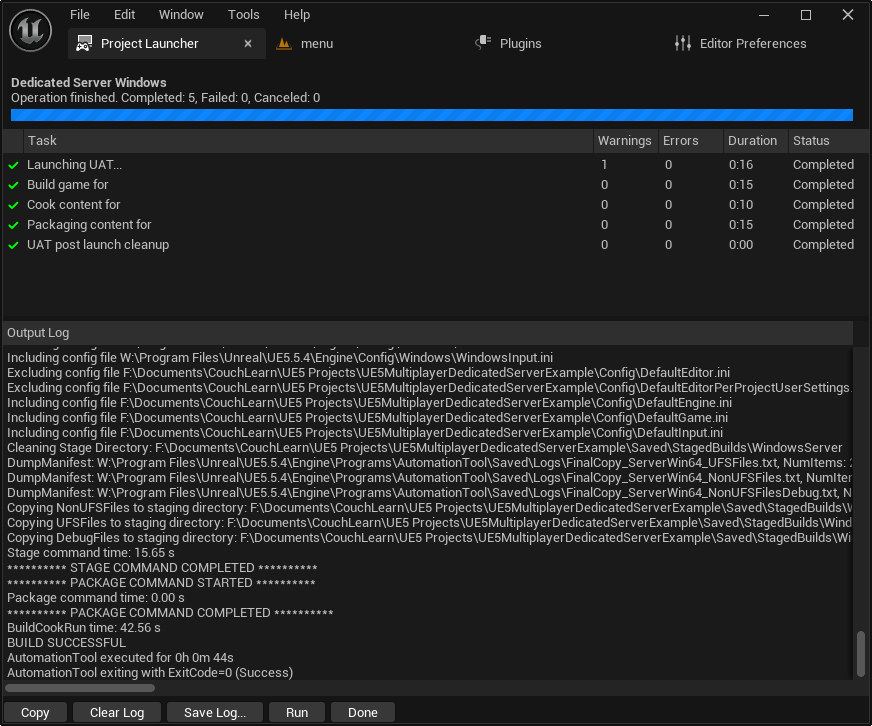Click the Unreal Engine logo icon

pyautogui.click(x=31, y=31)
